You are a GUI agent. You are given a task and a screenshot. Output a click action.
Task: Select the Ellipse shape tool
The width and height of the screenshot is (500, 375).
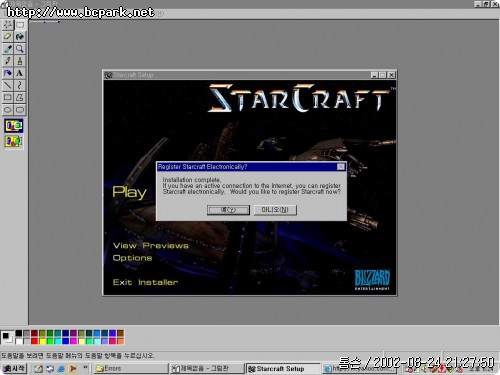tap(8, 110)
